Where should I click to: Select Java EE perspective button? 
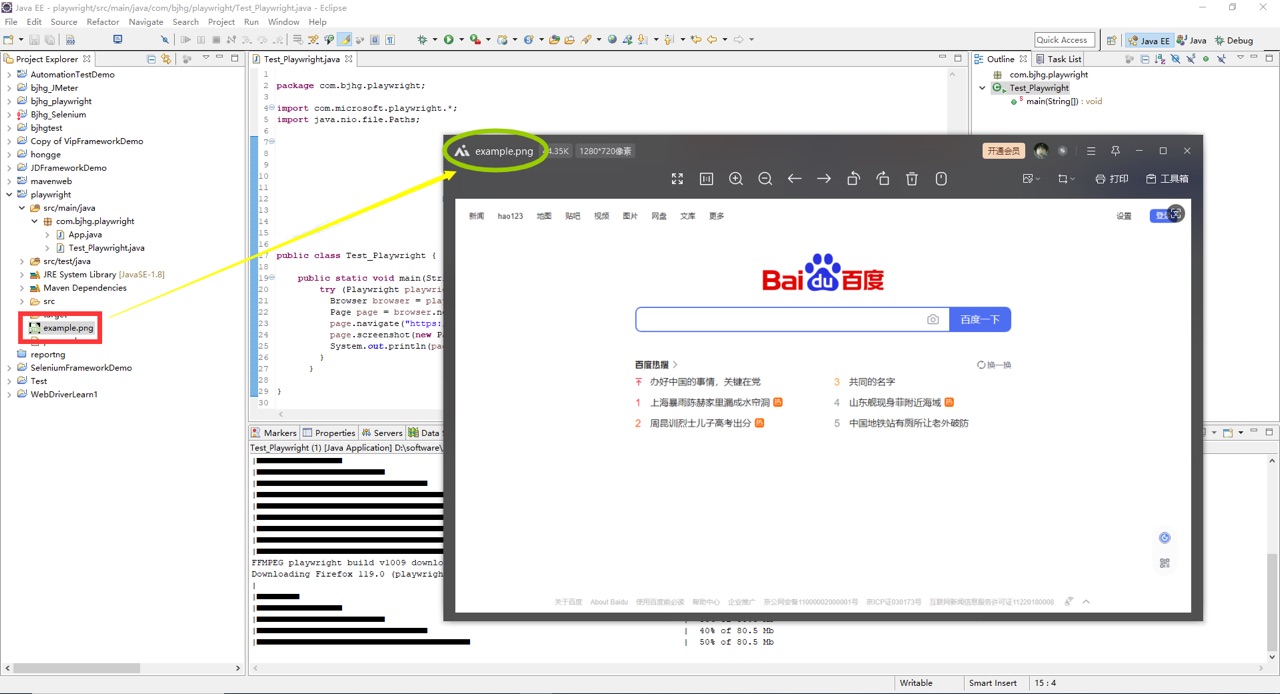click(x=1149, y=41)
